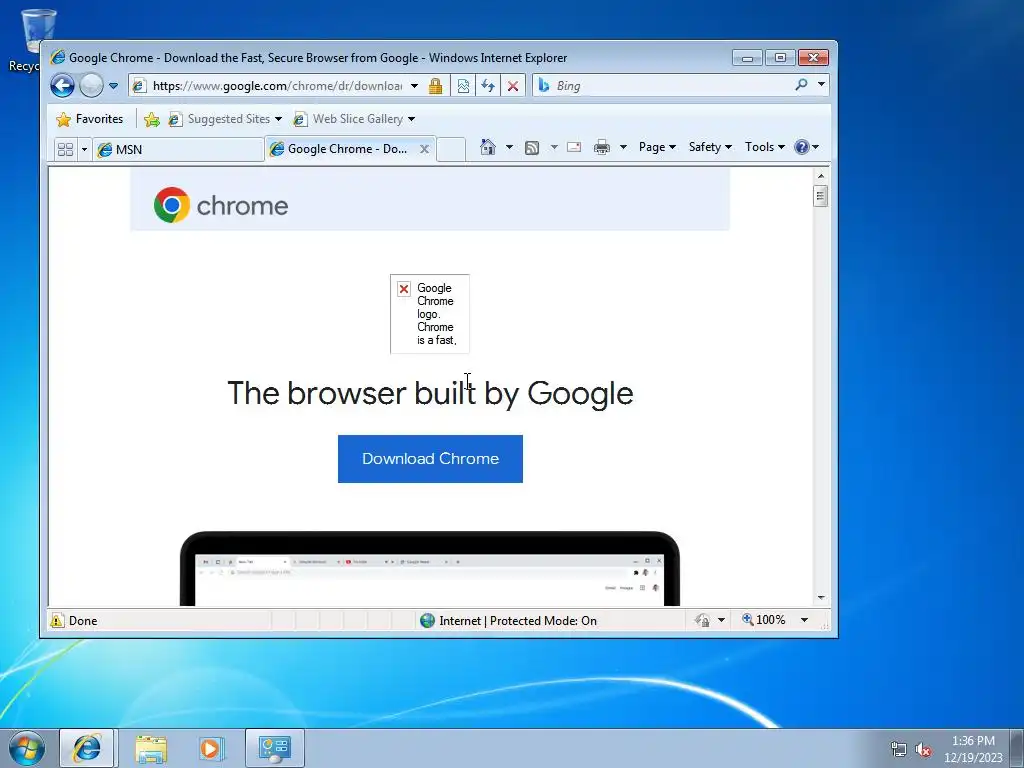Toggle Compatibility View icon

pos(463,86)
